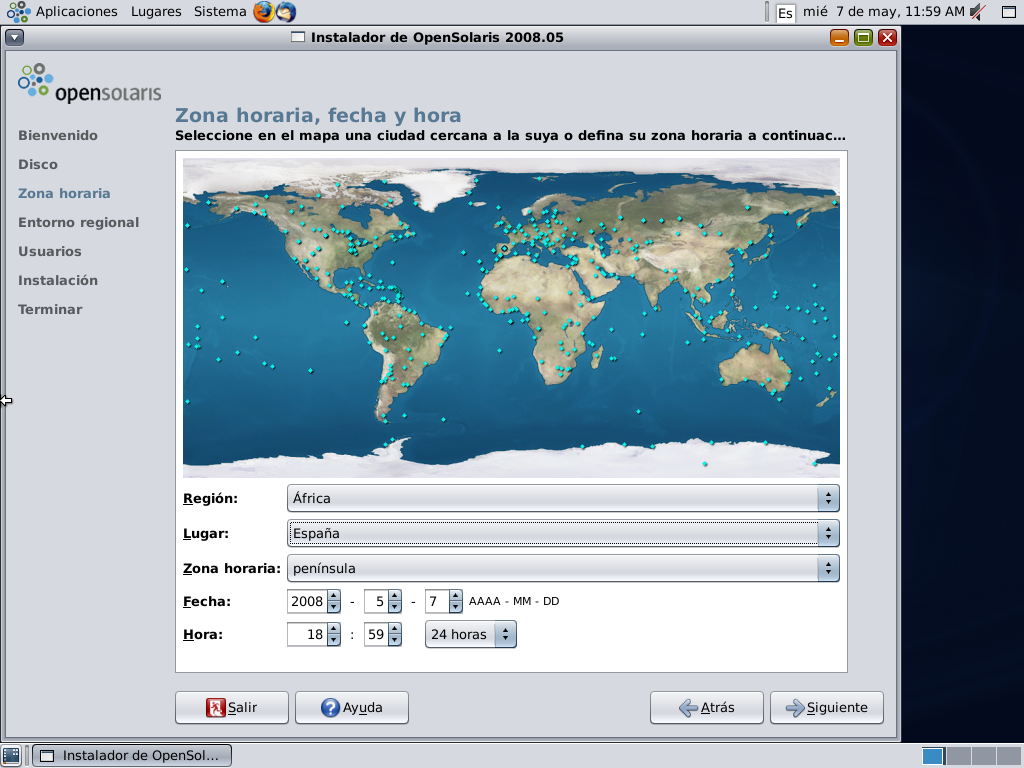Expand the Región dropdown showing África
Viewport: 1024px width, 768px height.
pyautogui.click(x=562, y=498)
